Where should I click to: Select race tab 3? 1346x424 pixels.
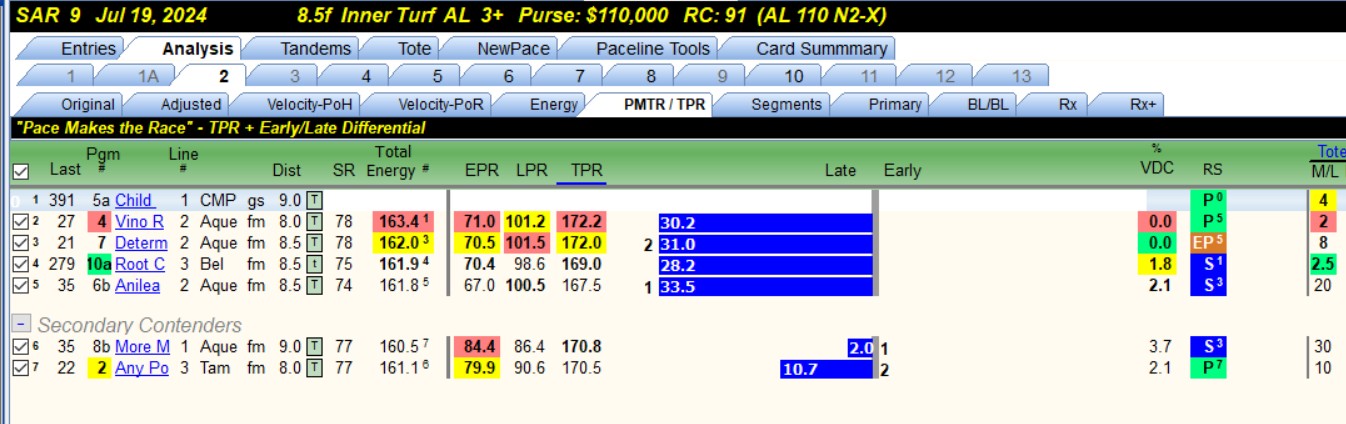click(x=294, y=76)
